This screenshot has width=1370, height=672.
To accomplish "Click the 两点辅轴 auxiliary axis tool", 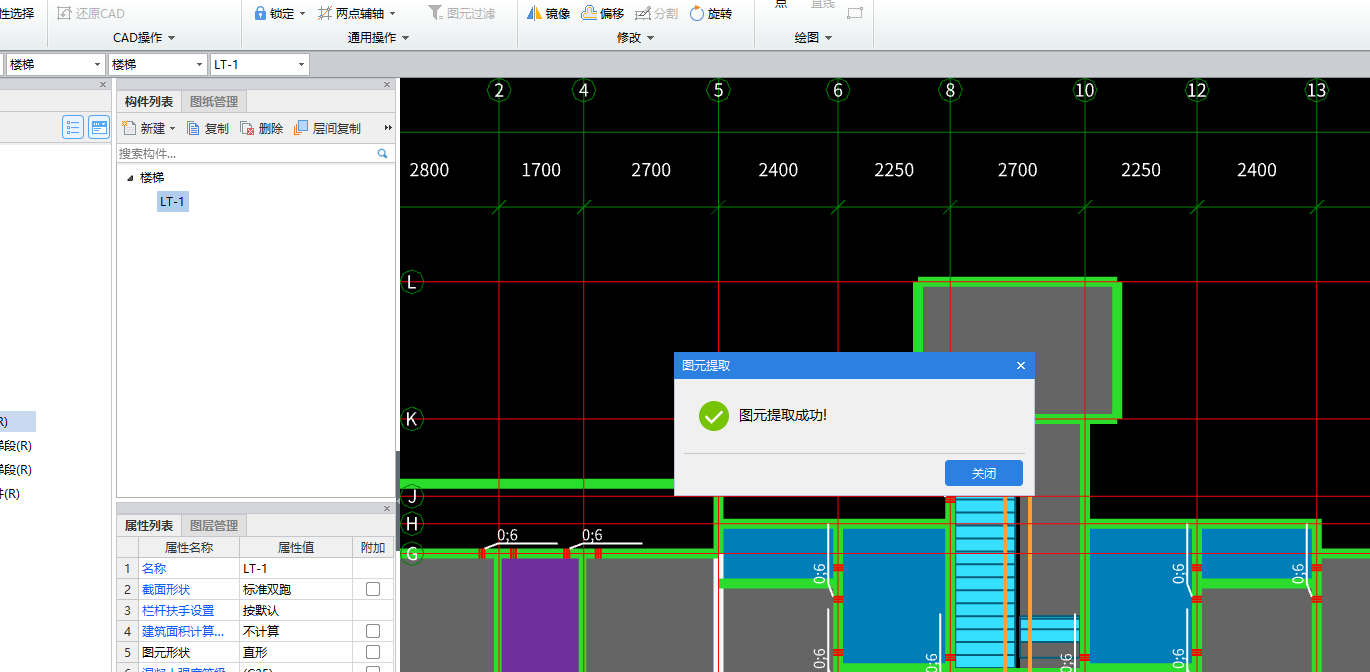I will click(356, 13).
